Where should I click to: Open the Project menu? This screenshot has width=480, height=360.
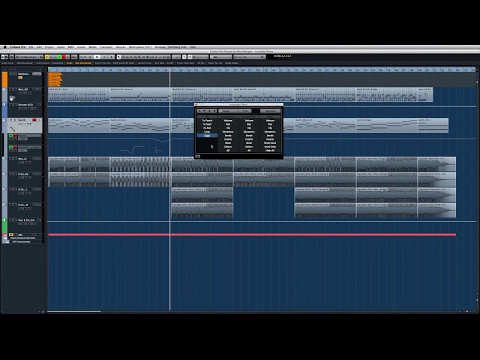tap(49, 47)
